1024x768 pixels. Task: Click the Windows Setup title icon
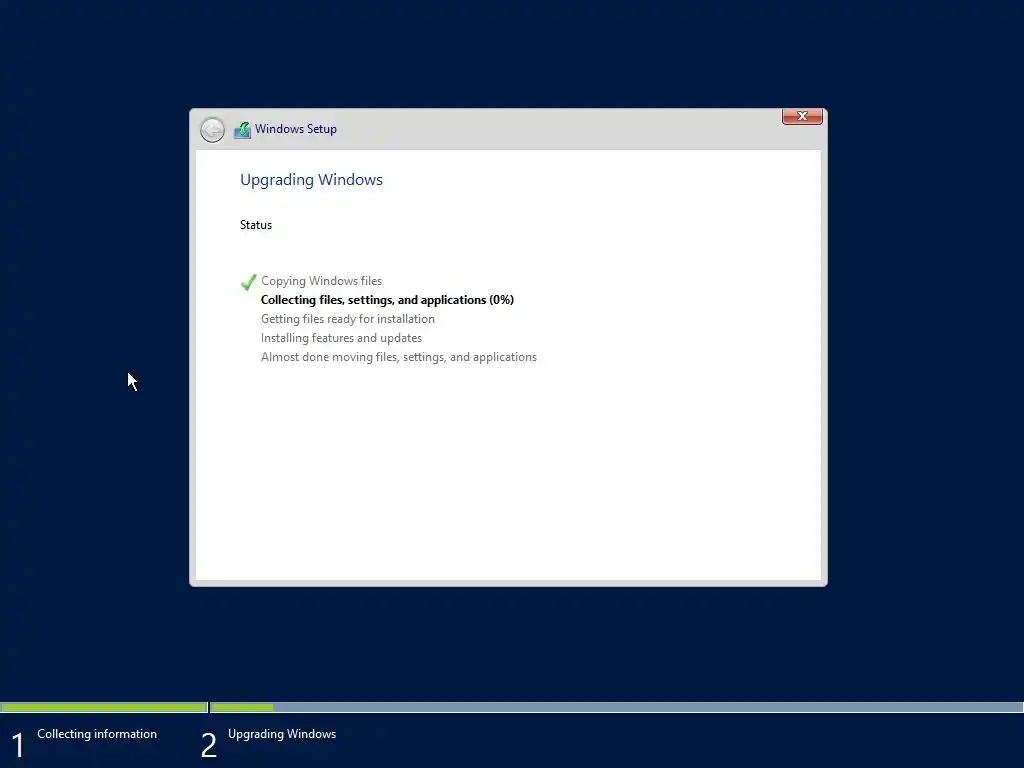coord(242,129)
